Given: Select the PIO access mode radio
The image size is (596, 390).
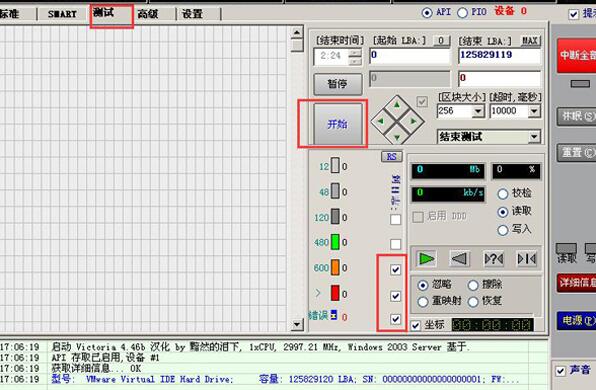Looking at the screenshot, I should [462, 13].
